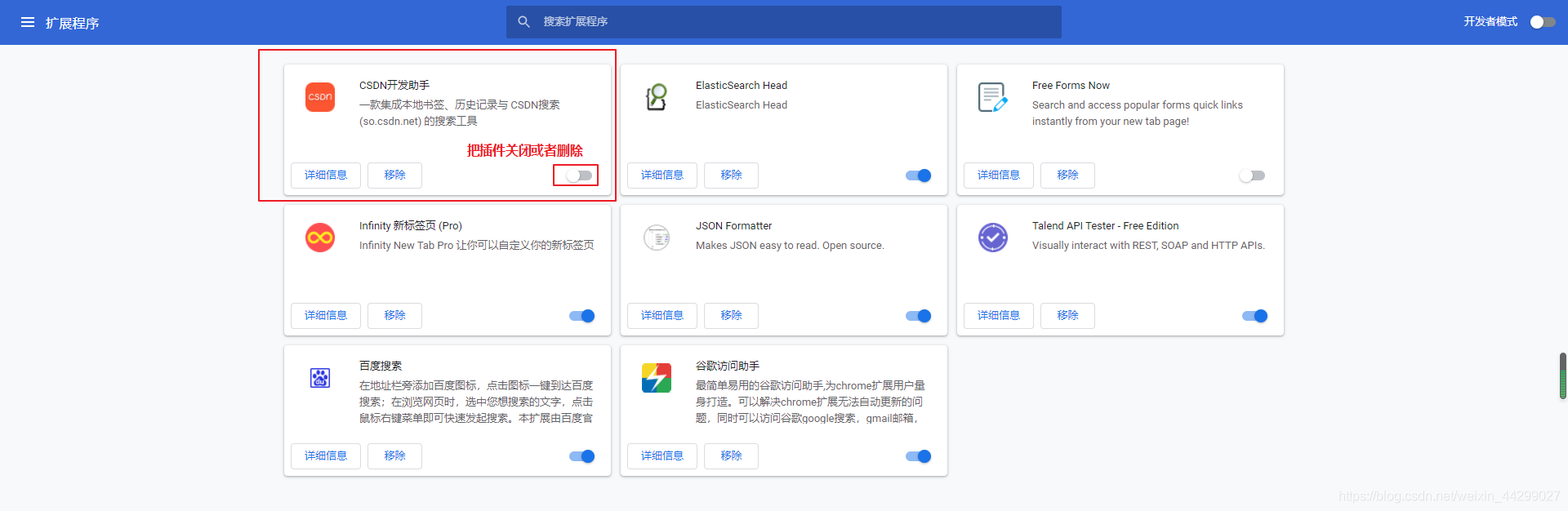Click 'Makes JSON easy to read' description

(790, 246)
